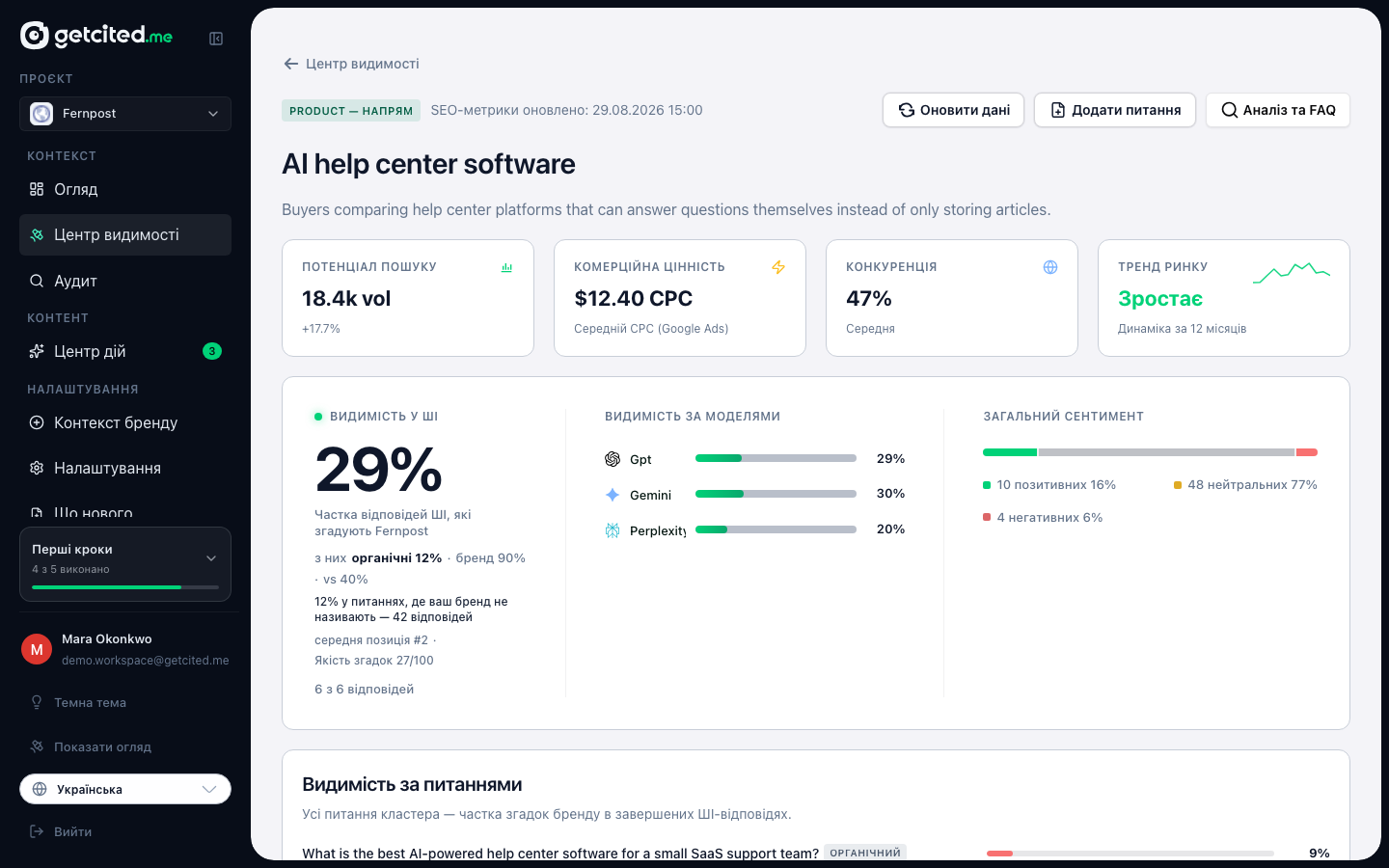Click the Fernpost project avatar icon

pyautogui.click(x=41, y=114)
